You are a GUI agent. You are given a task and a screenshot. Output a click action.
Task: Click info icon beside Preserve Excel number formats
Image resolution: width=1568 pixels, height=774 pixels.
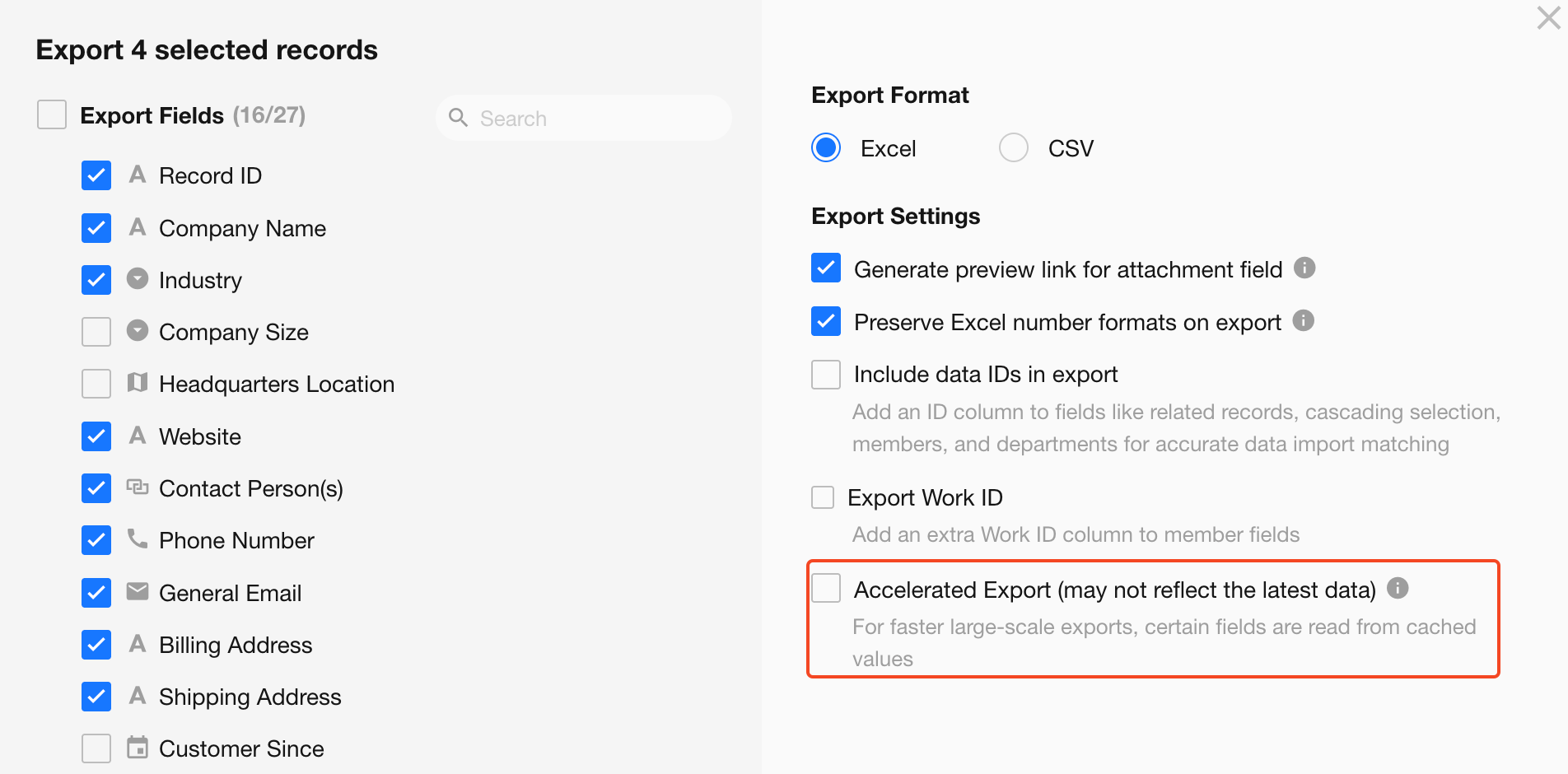[1303, 320]
